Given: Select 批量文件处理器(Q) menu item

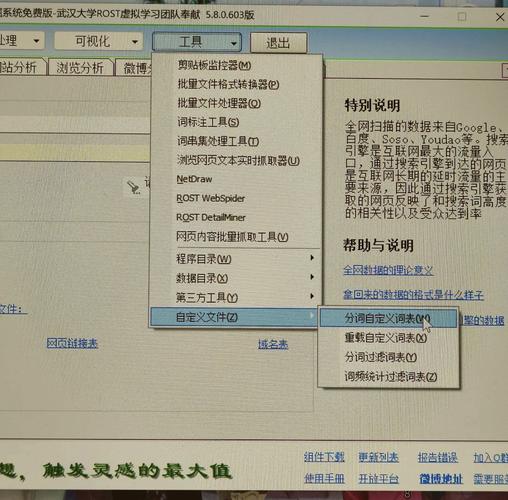Looking at the screenshot, I should coord(219,103).
